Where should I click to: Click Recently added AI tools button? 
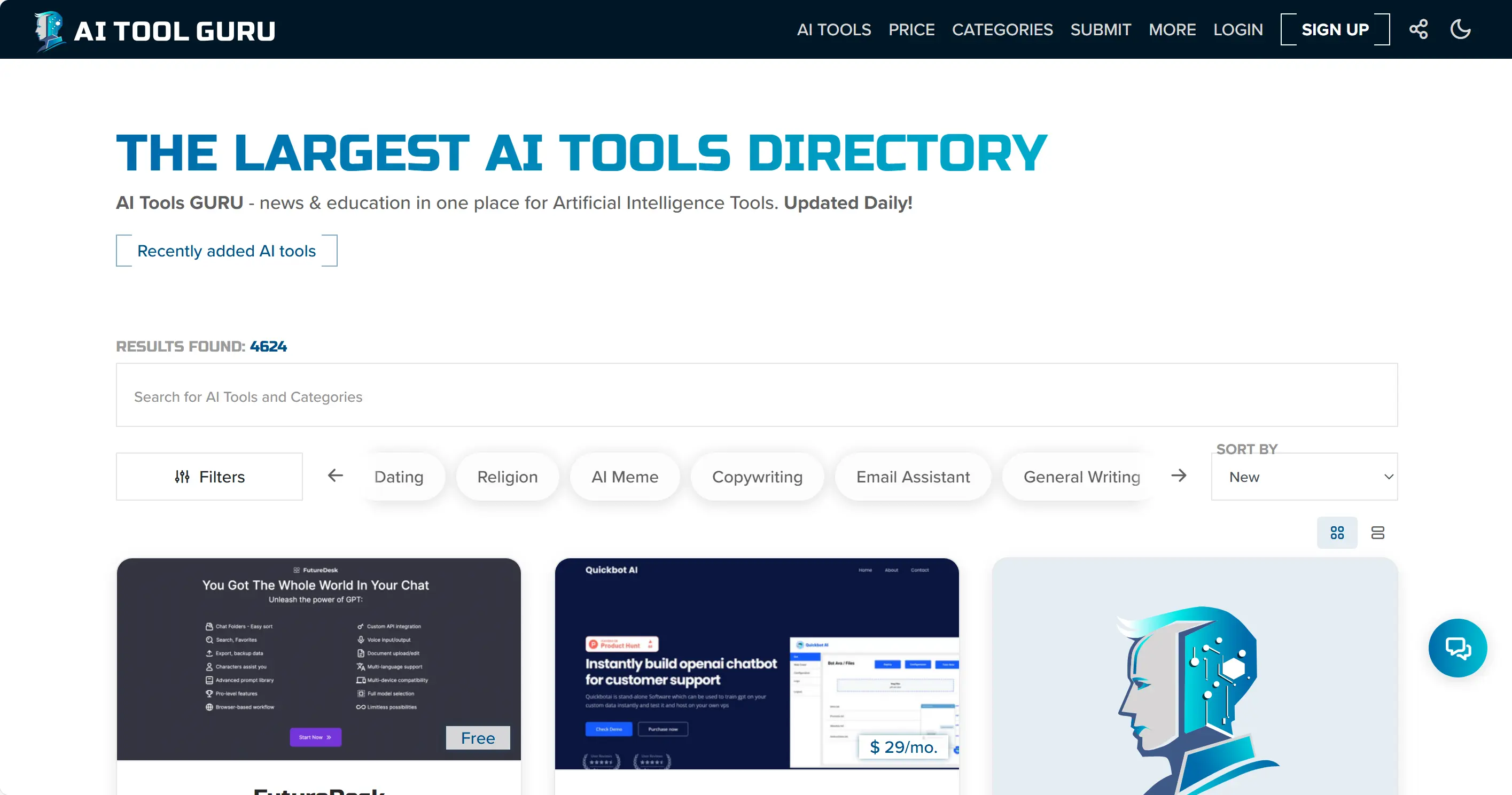(x=227, y=251)
